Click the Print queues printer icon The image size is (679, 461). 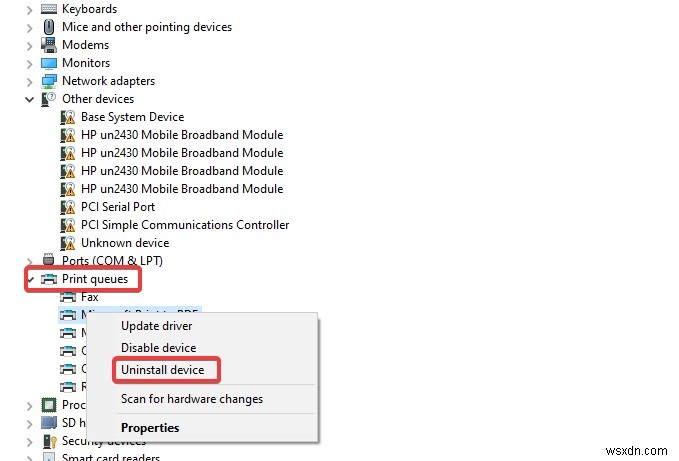49,279
